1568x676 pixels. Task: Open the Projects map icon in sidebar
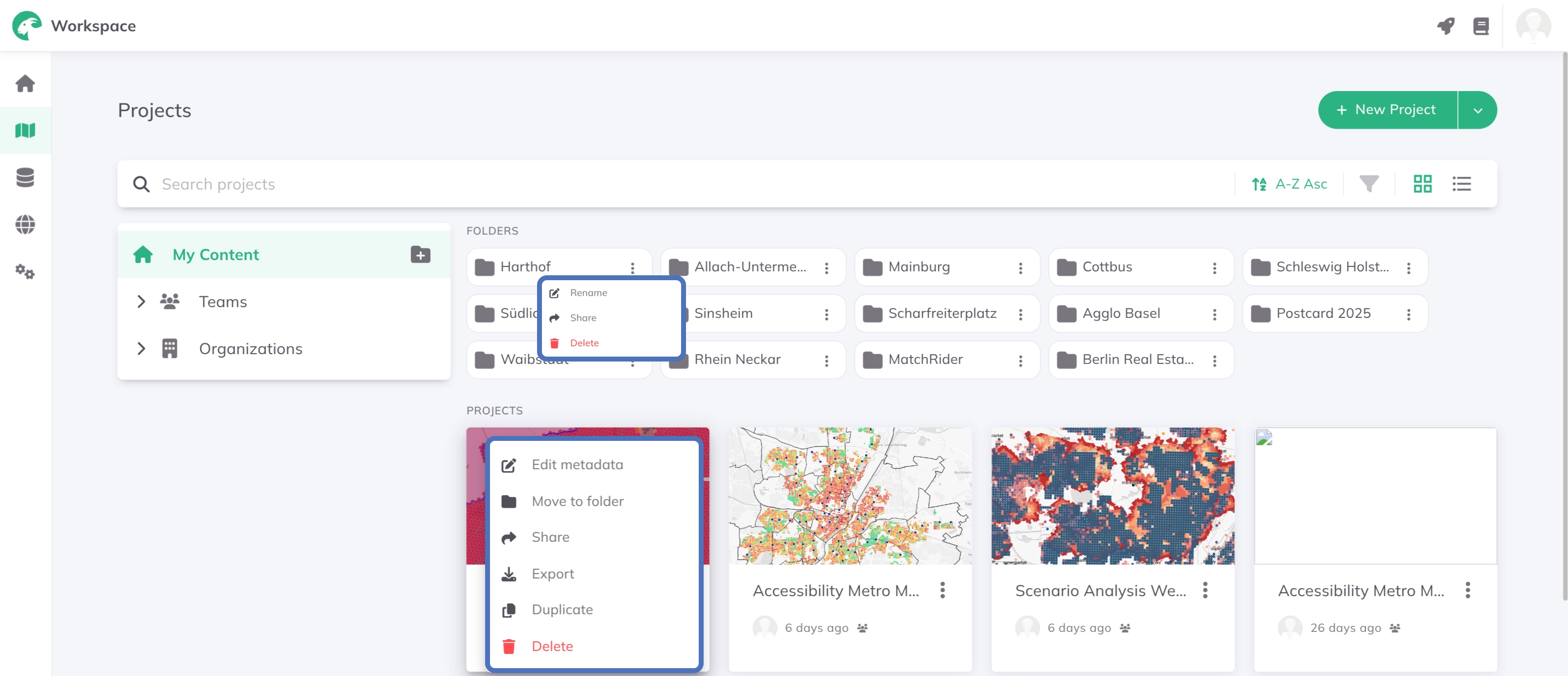25,130
